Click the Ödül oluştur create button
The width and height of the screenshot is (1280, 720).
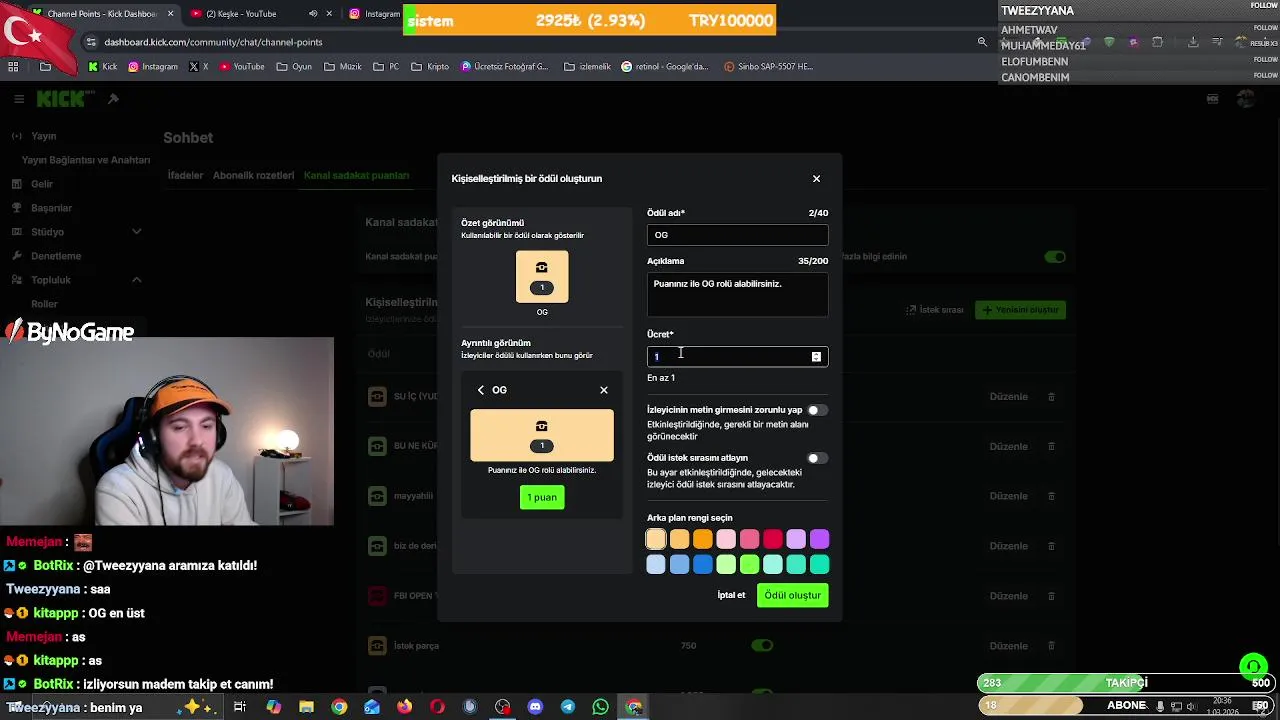pyautogui.click(x=792, y=595)
